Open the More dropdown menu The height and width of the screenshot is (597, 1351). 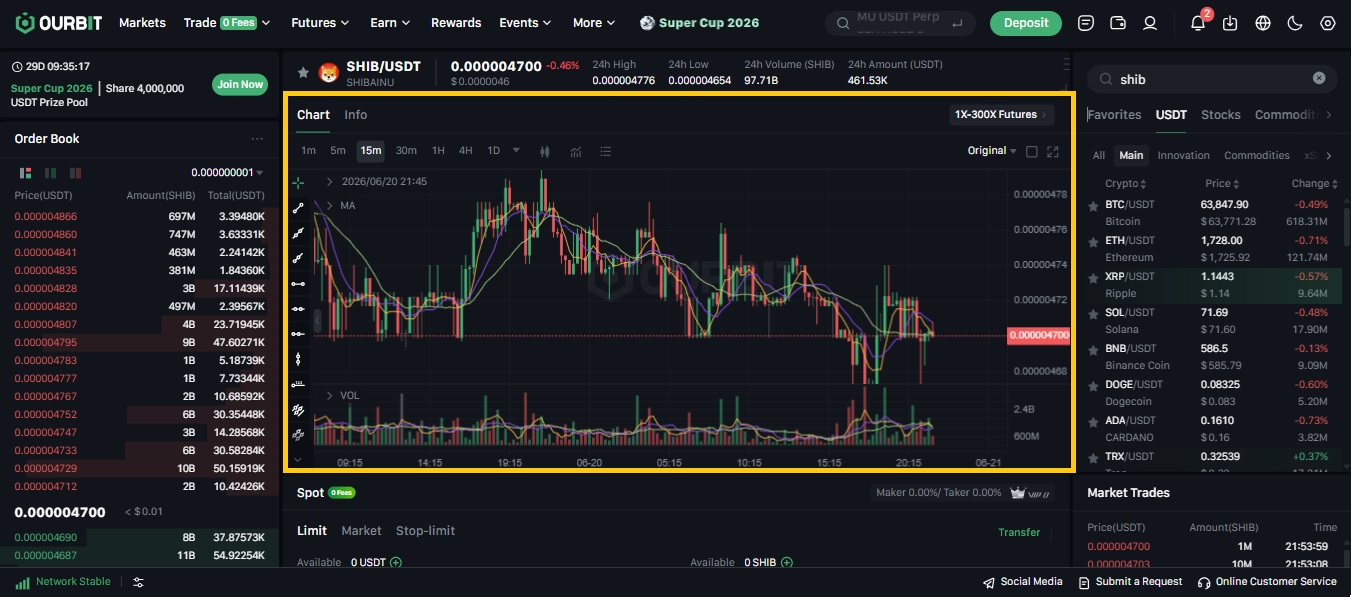594,22
